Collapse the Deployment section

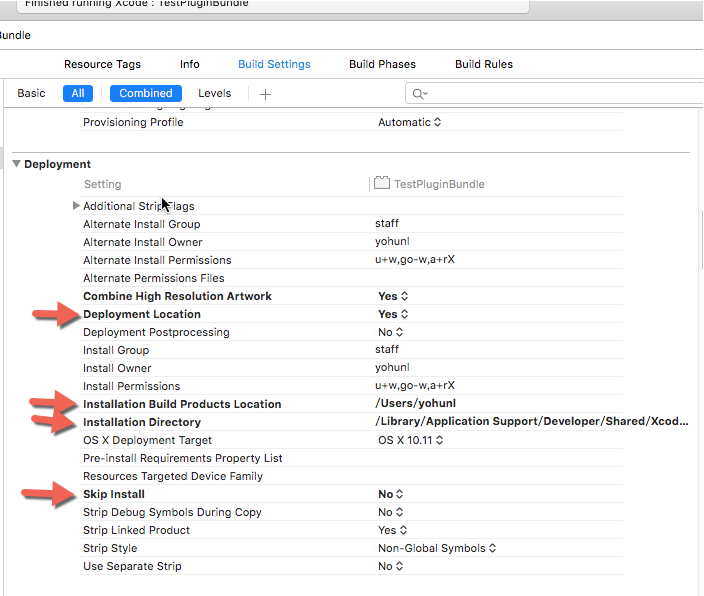[x=16, y=164]
